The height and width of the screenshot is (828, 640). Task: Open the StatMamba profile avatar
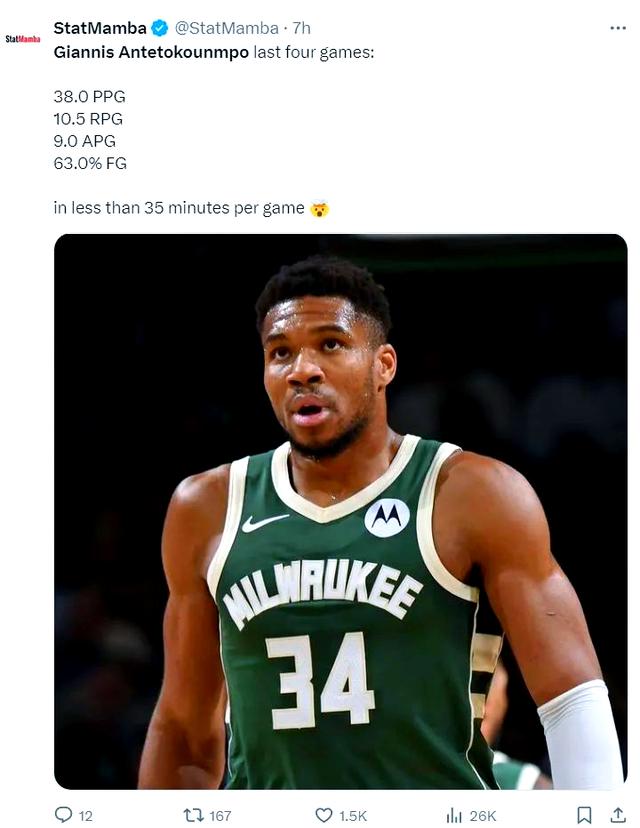tap(23, 39)
